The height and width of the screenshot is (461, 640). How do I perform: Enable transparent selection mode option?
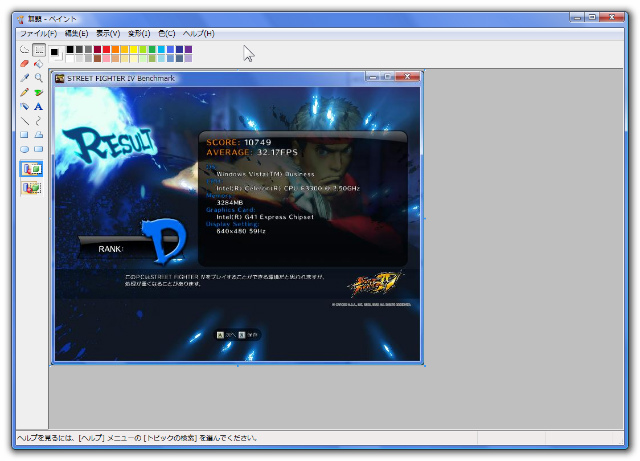[32, 187]
